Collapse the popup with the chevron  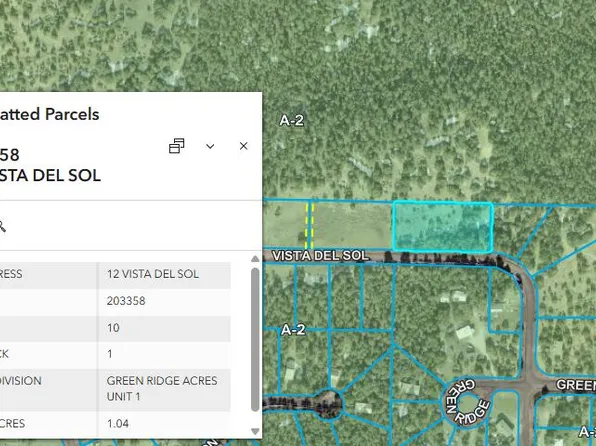click(x=210, y=146)
